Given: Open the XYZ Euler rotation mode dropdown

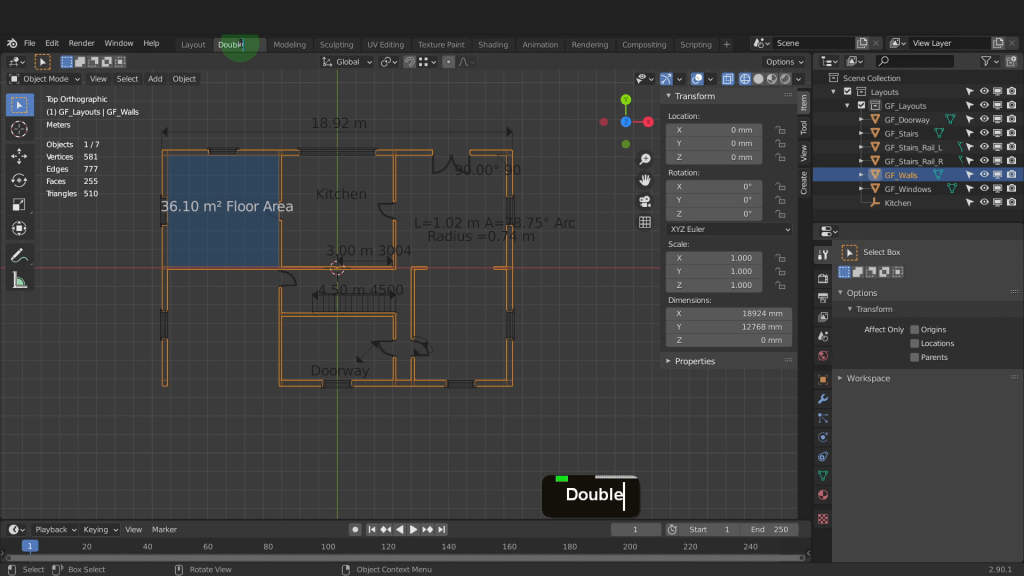Looking at the screenshot, I should point(729,229).
